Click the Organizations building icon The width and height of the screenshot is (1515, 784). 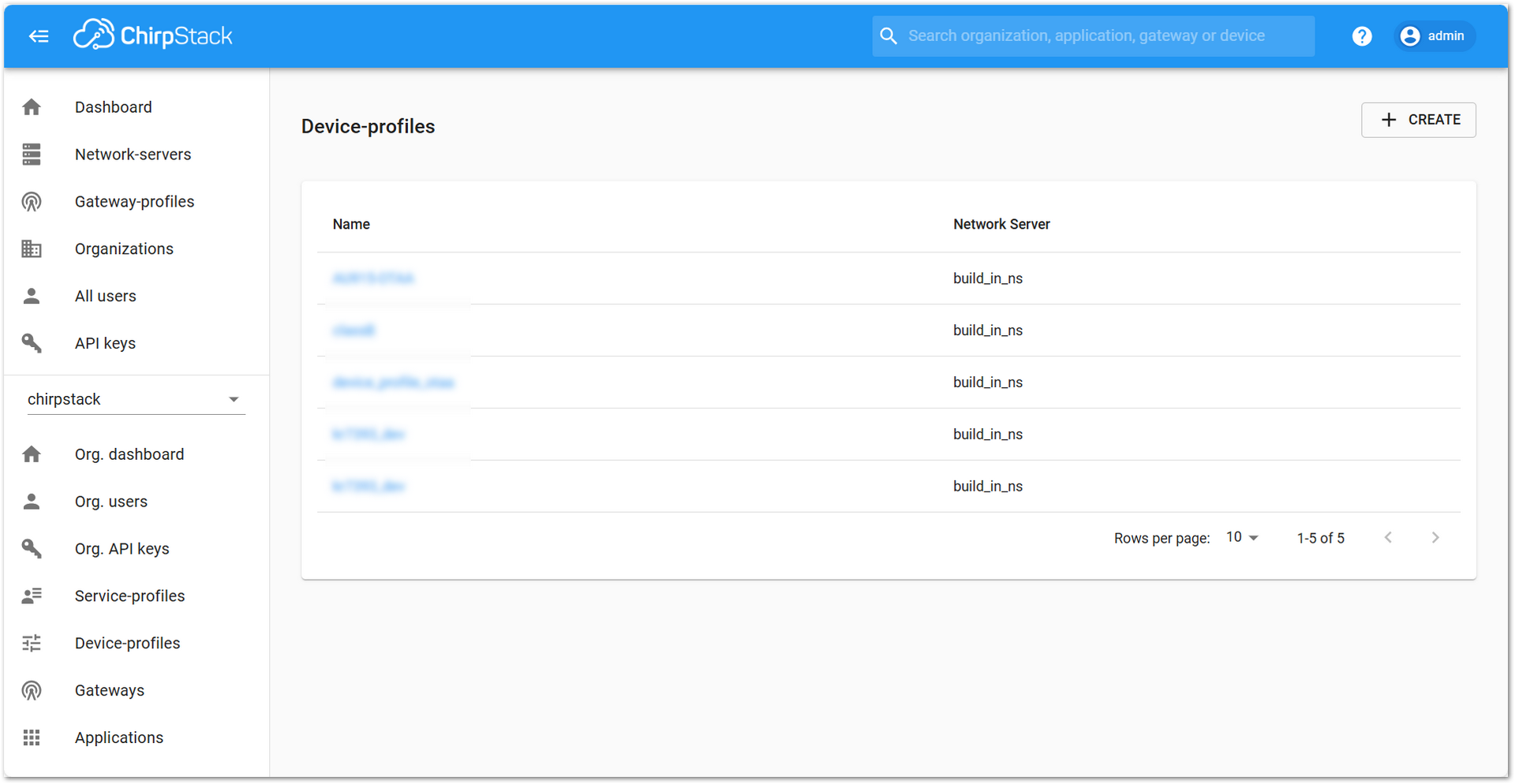(32, 248)
